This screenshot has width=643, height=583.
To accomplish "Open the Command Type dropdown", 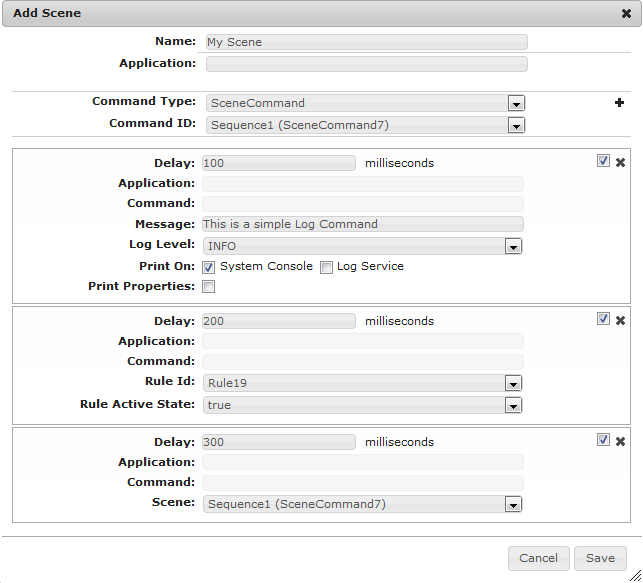I will 516,103.
